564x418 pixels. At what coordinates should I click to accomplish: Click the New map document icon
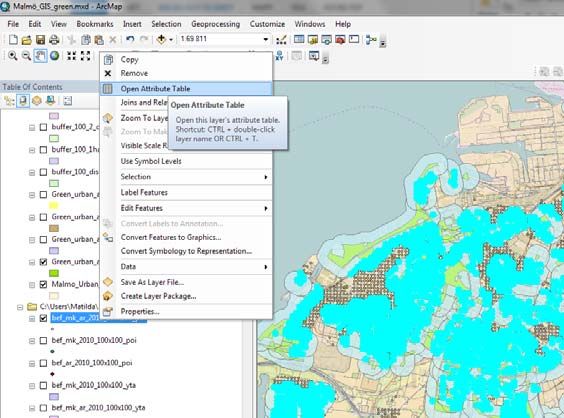click(13, 40)
